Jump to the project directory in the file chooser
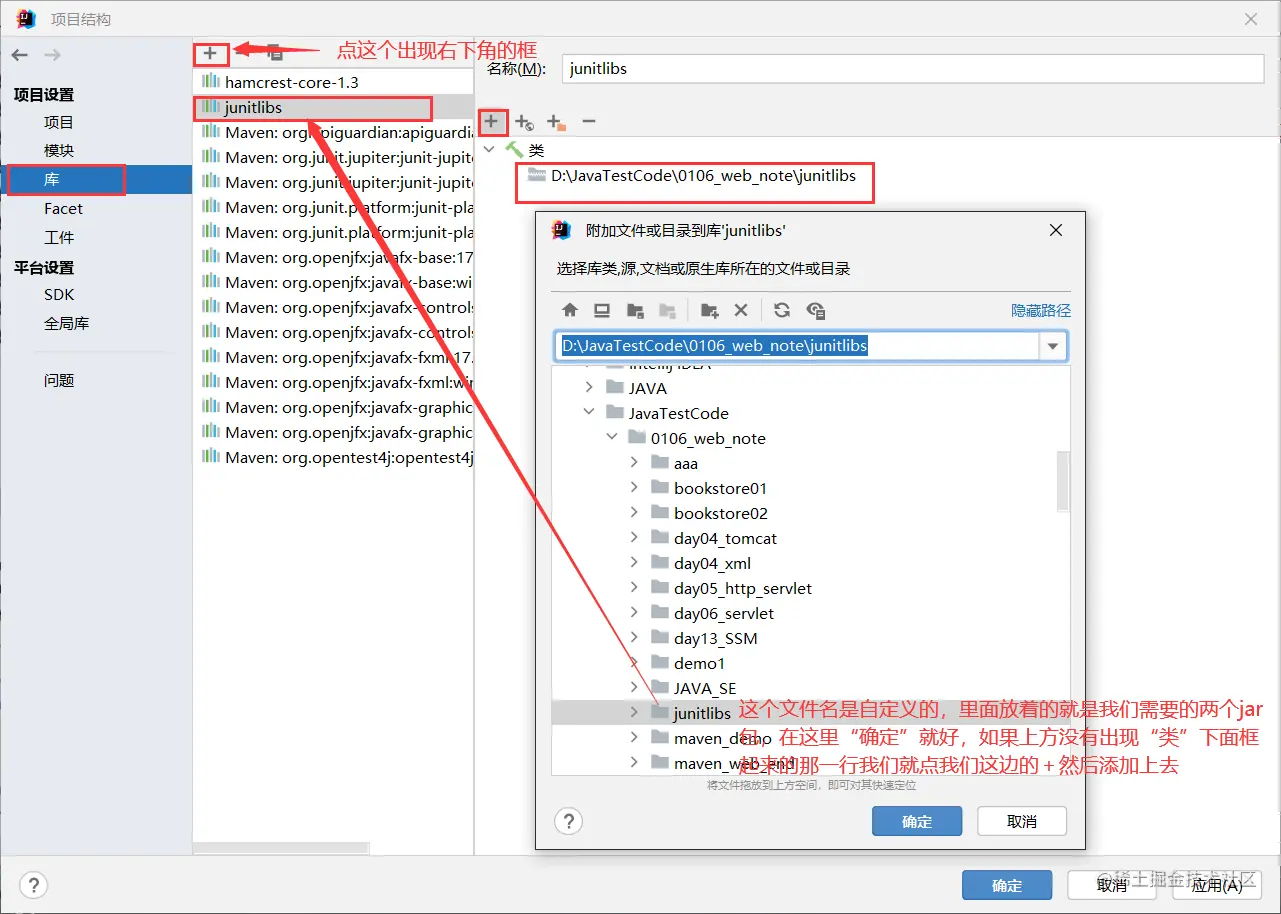 [635, 310]
